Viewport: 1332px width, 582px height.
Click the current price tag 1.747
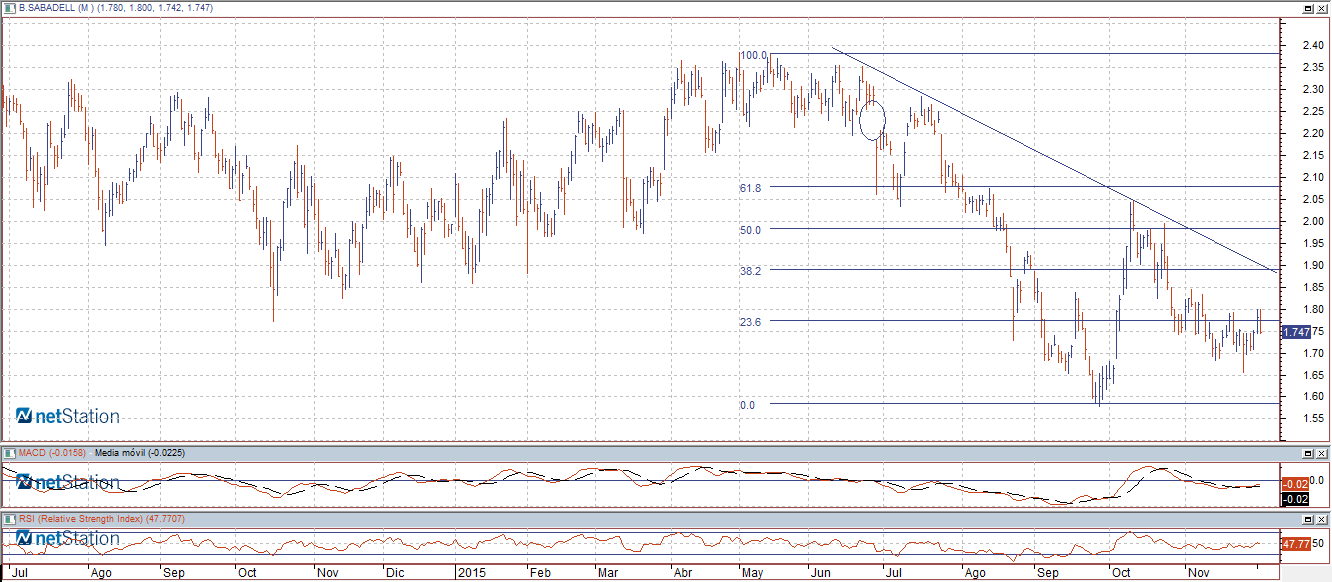[x=1295, y=332]
